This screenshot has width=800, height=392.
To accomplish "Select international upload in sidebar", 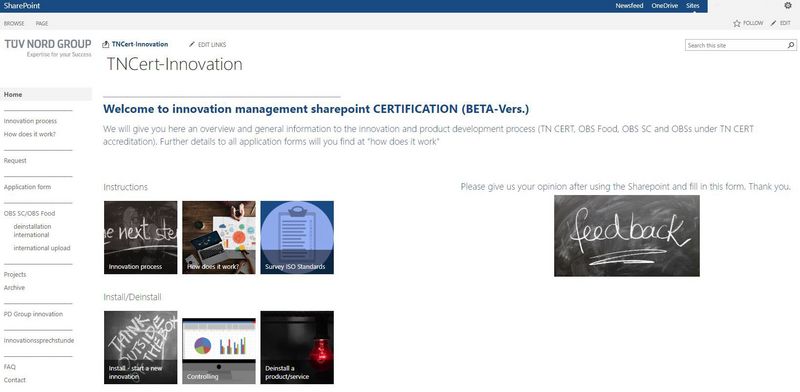I will tap(42, 248).
